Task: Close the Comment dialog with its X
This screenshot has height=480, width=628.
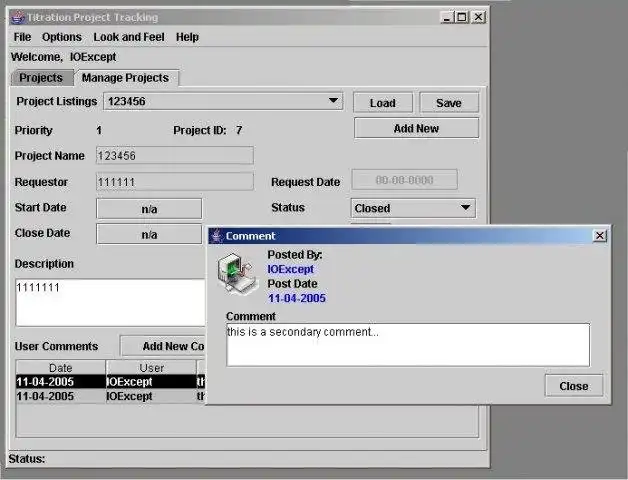Action: click(x=600, y=236)
